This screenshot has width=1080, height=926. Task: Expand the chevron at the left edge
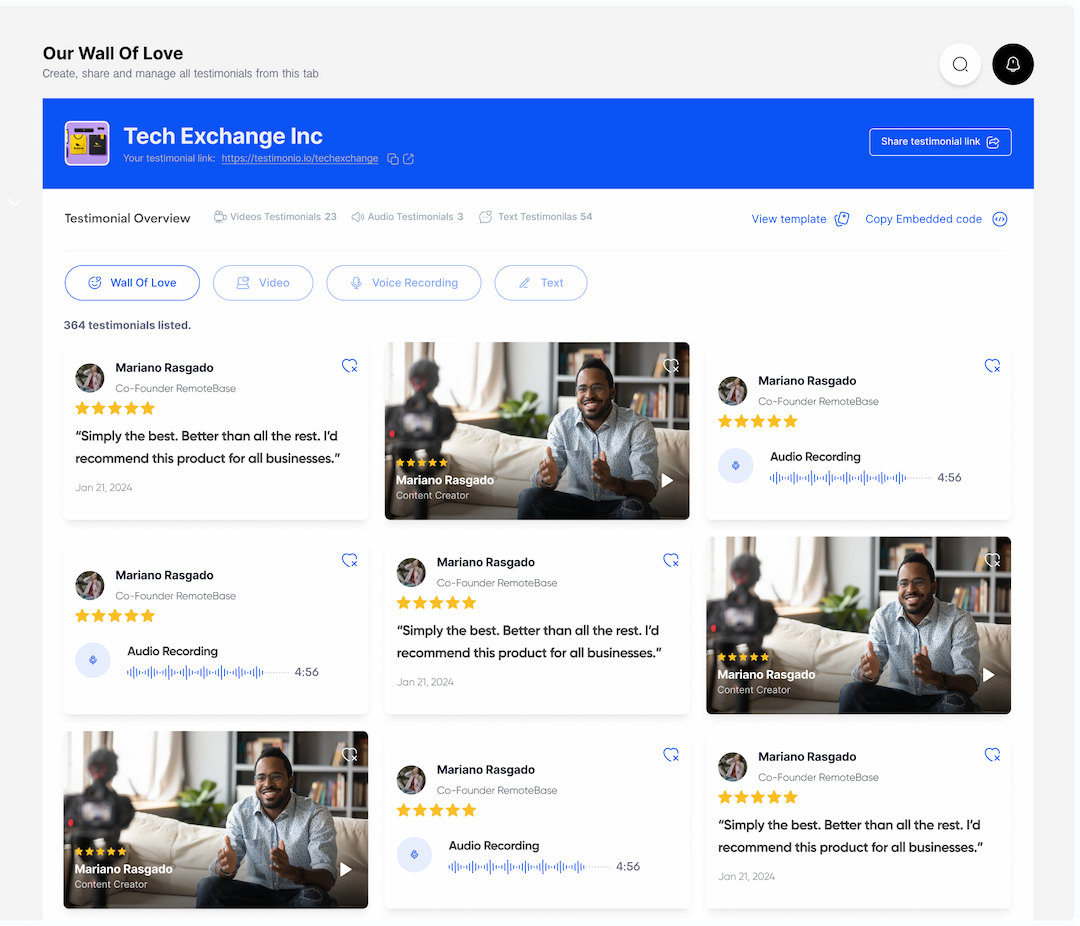[14, 202]
